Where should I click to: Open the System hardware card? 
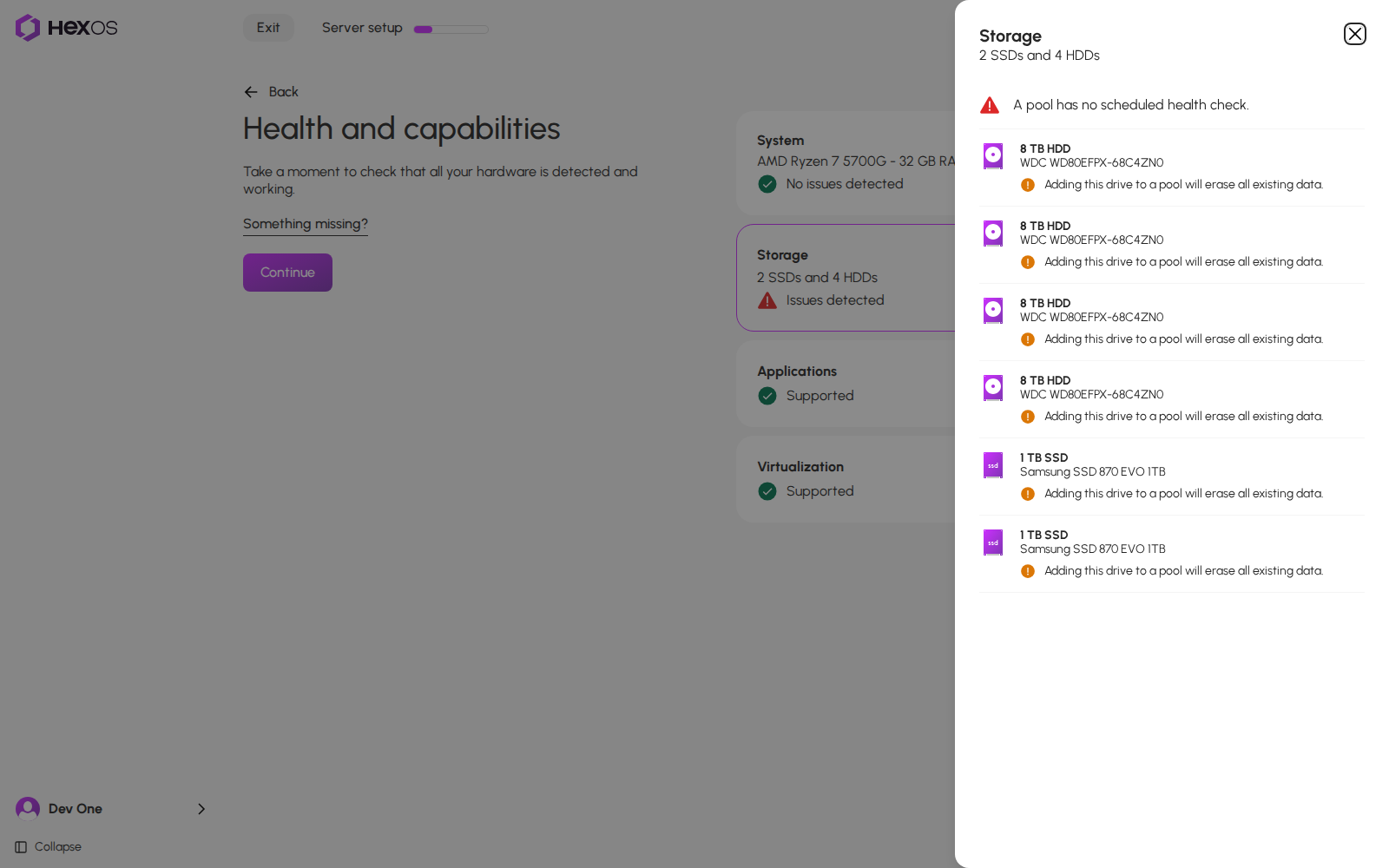(x=846, y=163)
